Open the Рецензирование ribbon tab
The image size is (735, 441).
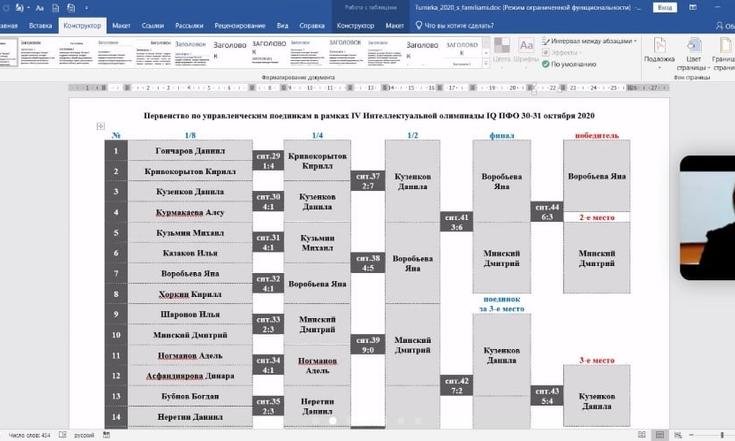coord(240,26)
